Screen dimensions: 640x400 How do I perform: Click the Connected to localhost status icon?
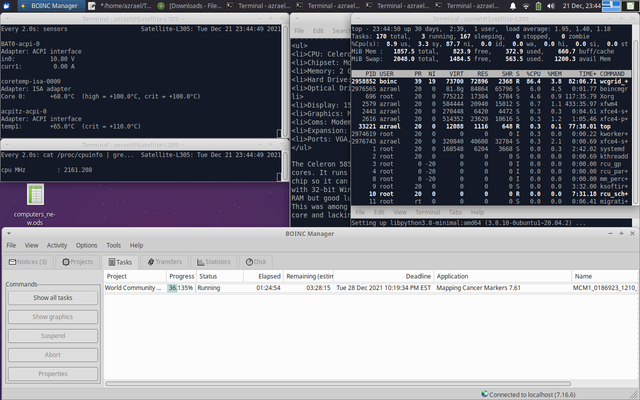(x=484, y=394)
